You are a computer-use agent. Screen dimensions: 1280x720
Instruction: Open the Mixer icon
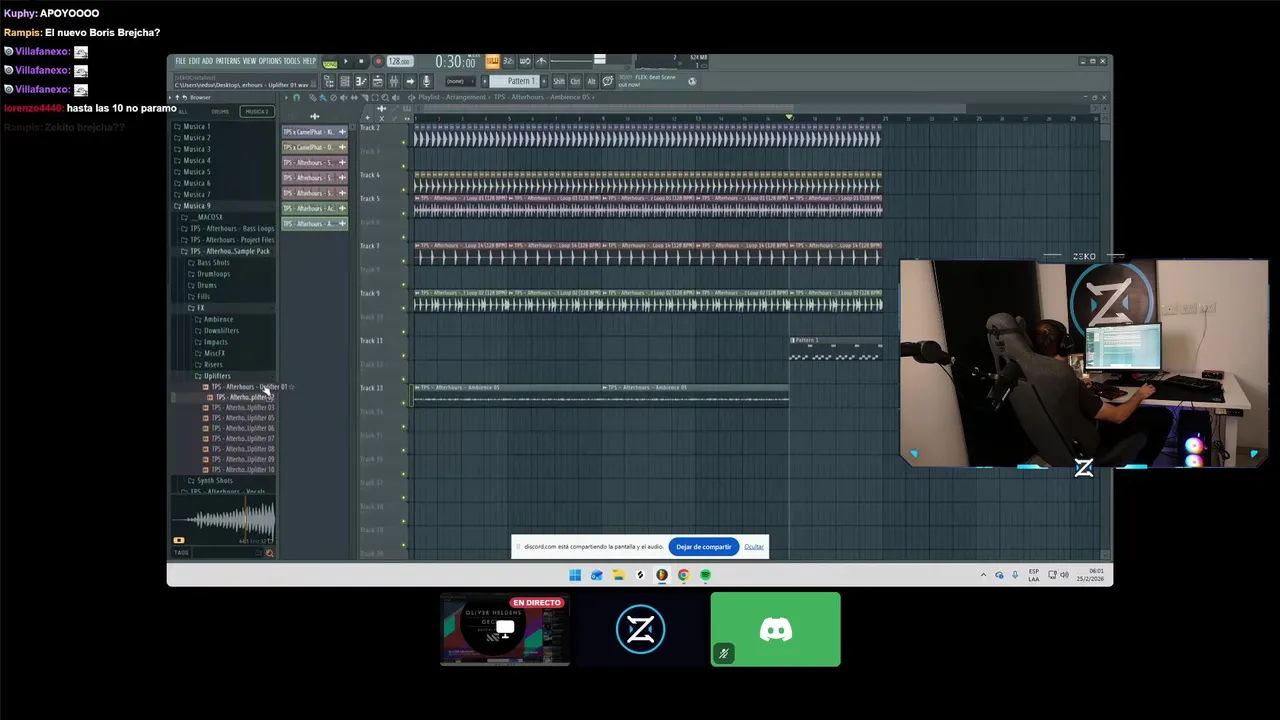(394, 81)
